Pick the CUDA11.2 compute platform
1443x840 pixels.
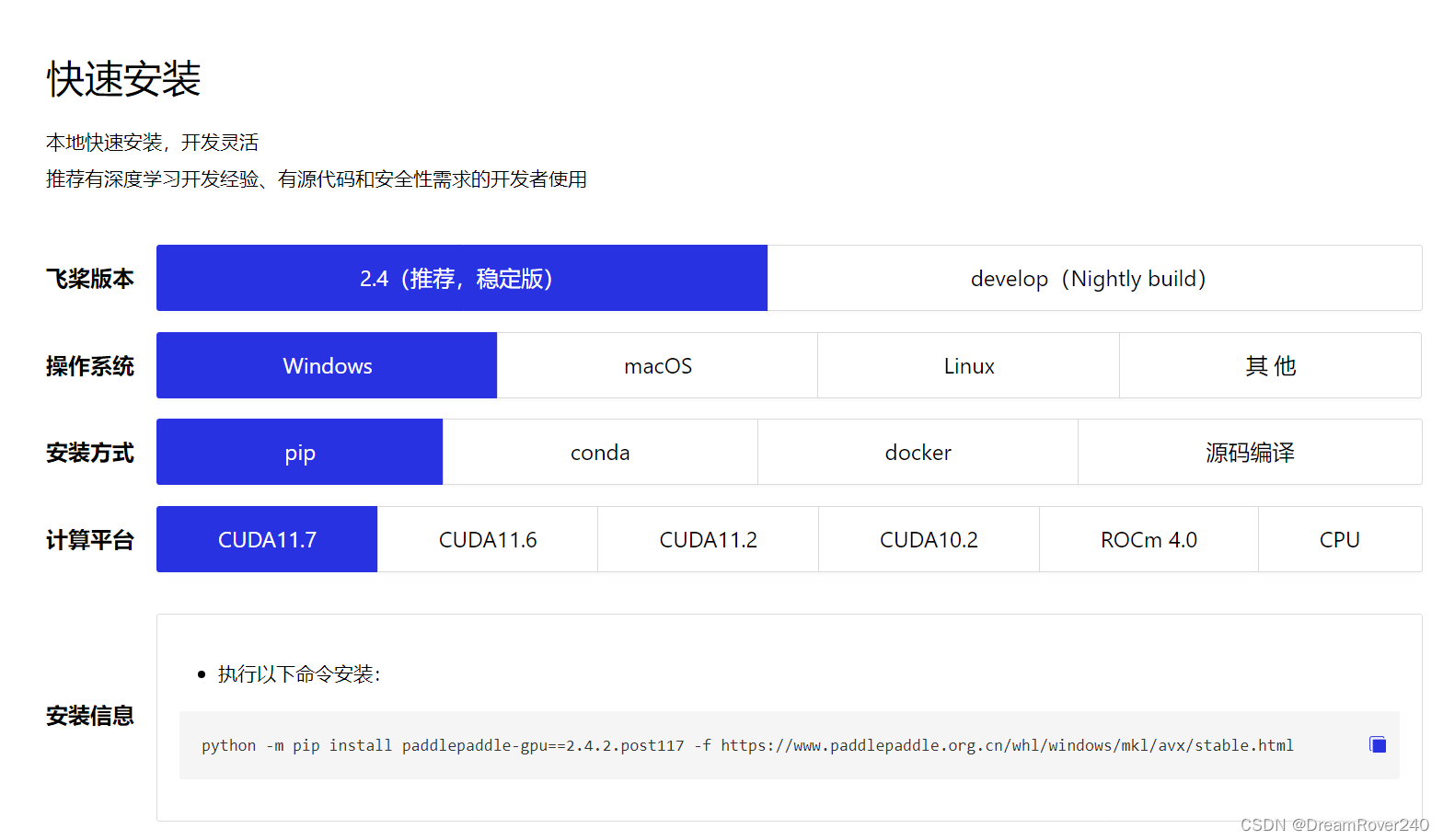pos(708,539)
